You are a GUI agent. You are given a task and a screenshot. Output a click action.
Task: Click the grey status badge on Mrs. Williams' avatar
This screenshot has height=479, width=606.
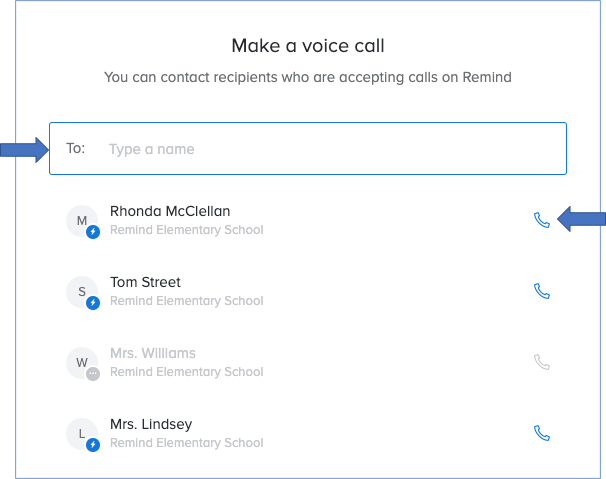(x=93, y=374)
